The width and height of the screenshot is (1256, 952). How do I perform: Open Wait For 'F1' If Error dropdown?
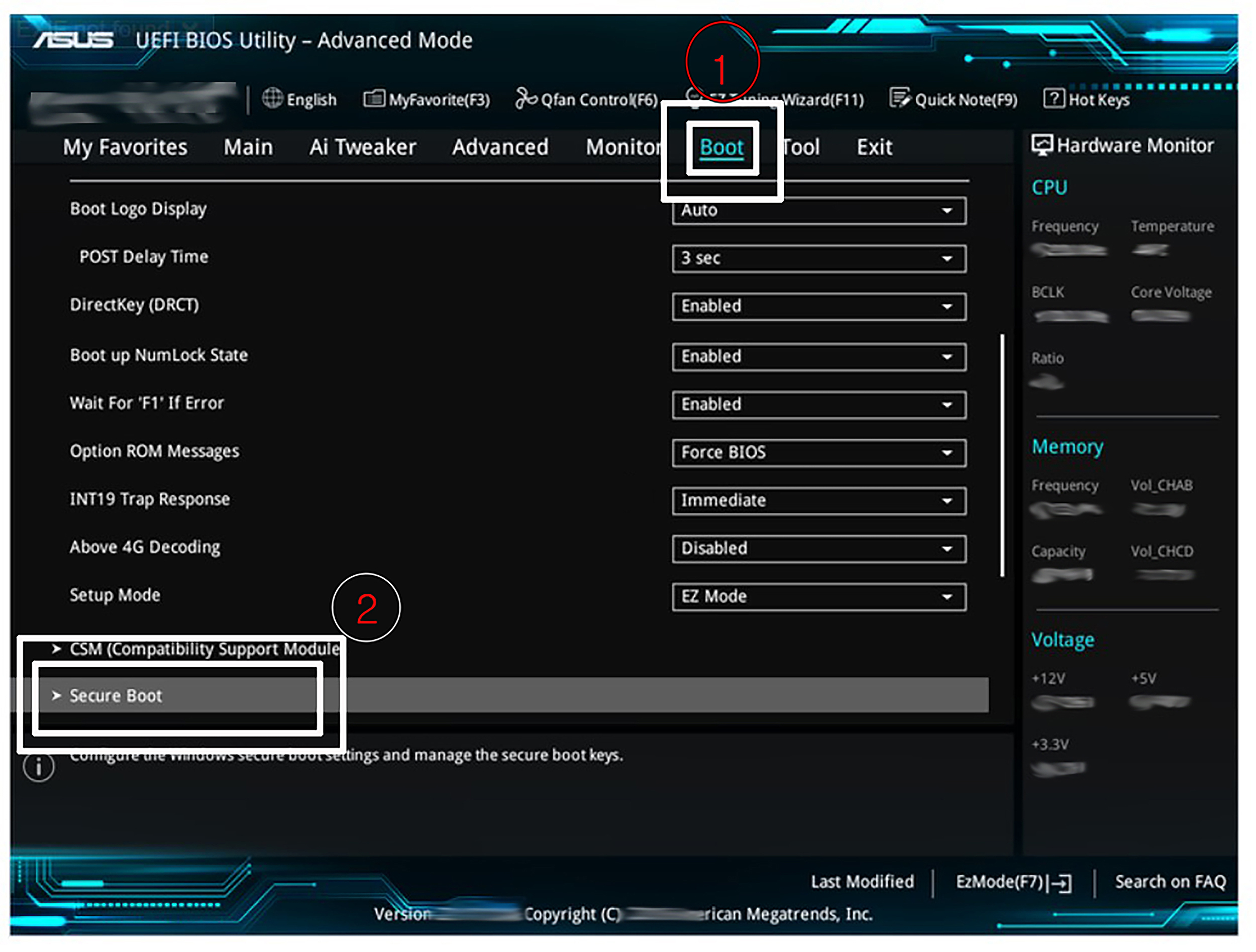819,405
